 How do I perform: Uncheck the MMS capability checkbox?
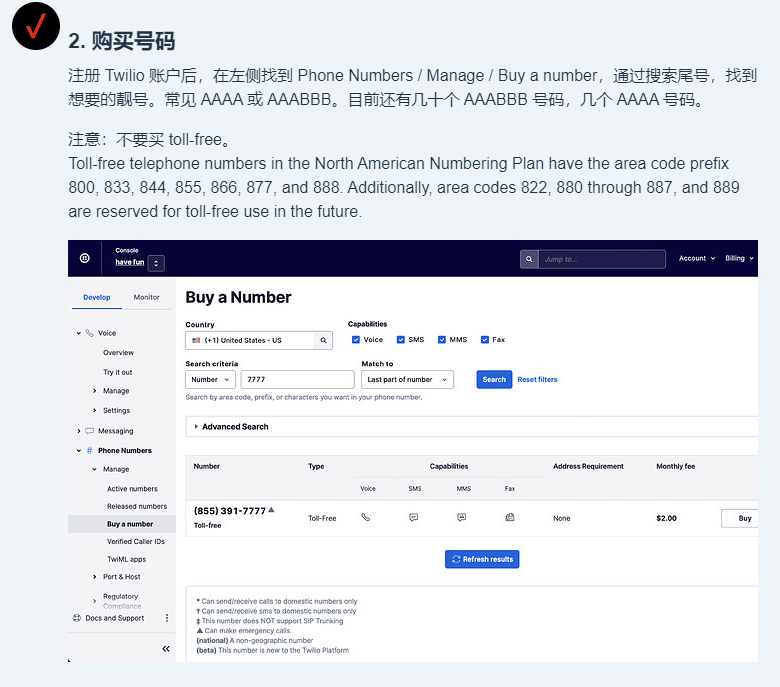click(442, 340)
